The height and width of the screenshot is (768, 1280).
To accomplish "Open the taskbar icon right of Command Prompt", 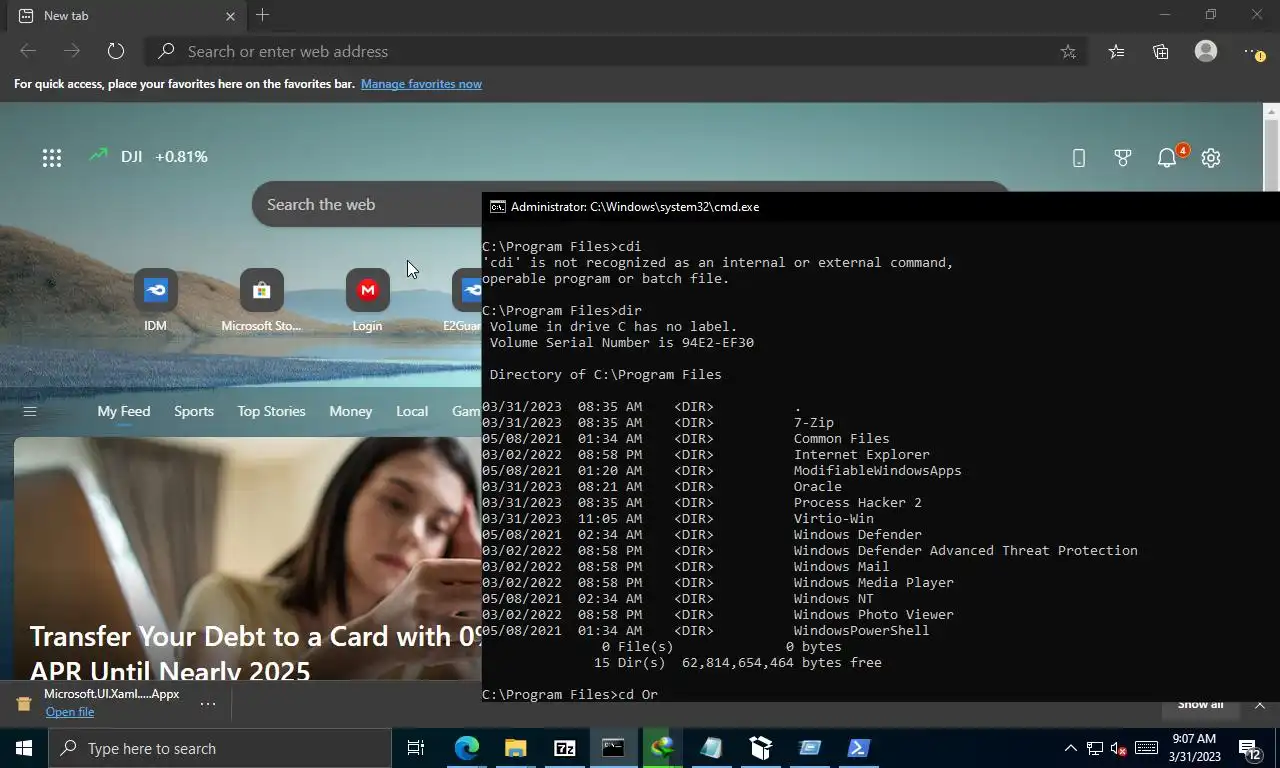I will 662,748.
